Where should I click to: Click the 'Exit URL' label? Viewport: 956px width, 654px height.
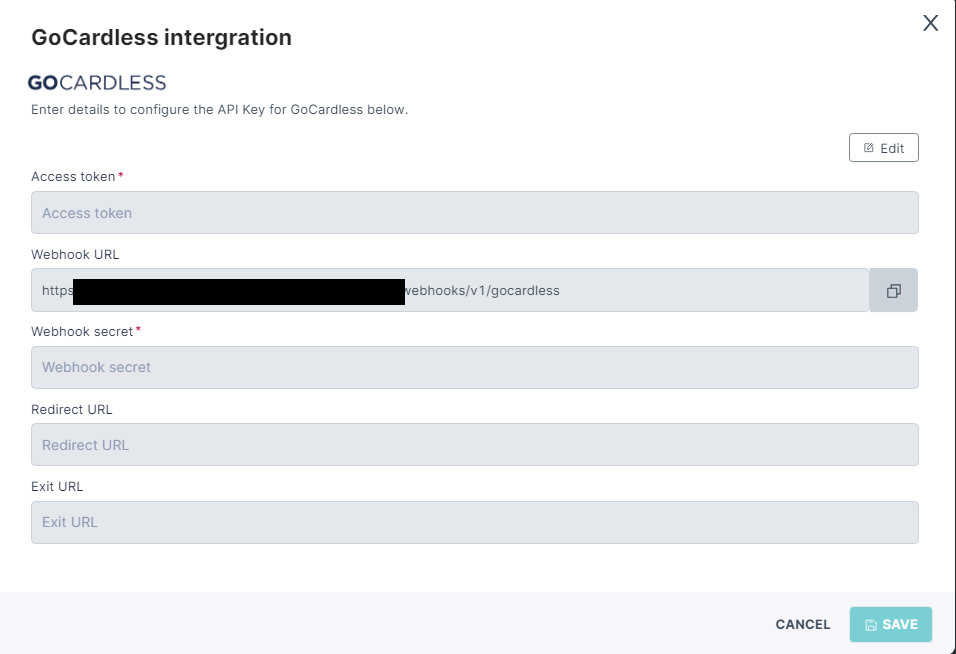coord(57,486)
